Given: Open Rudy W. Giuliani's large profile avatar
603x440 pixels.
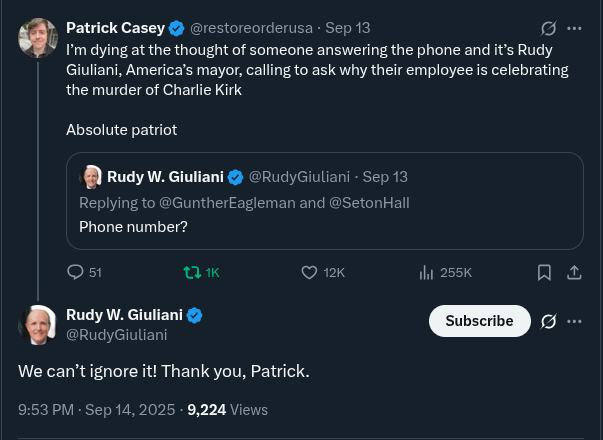Looking at the screenshot, I should coord(38,325).
